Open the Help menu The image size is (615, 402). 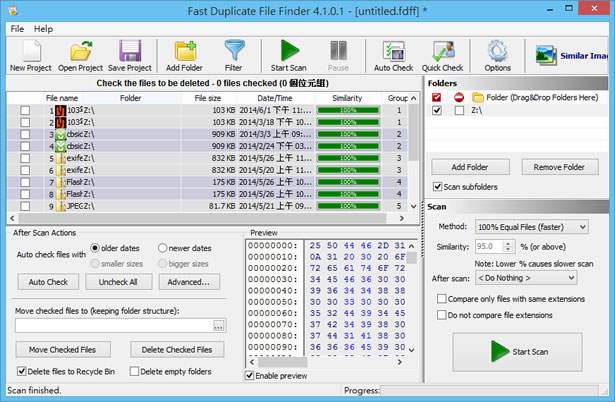point(43,28)
